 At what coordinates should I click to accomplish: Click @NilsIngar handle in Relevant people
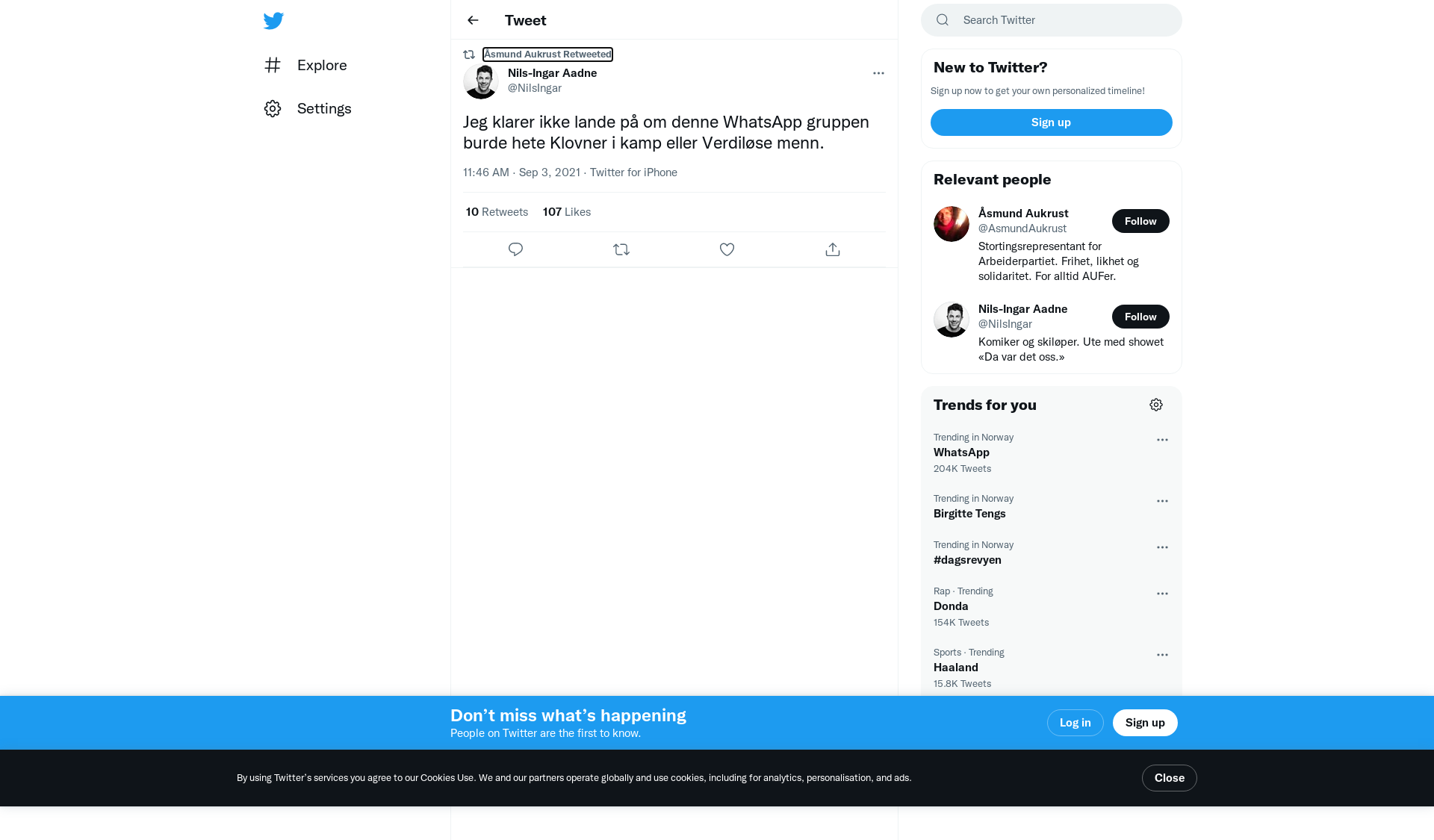click(x=1005, y=324)
